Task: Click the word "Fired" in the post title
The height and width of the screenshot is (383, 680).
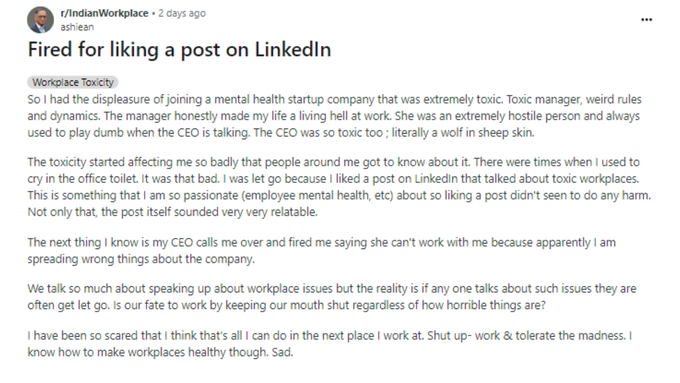Action: [x=50, y=49]
